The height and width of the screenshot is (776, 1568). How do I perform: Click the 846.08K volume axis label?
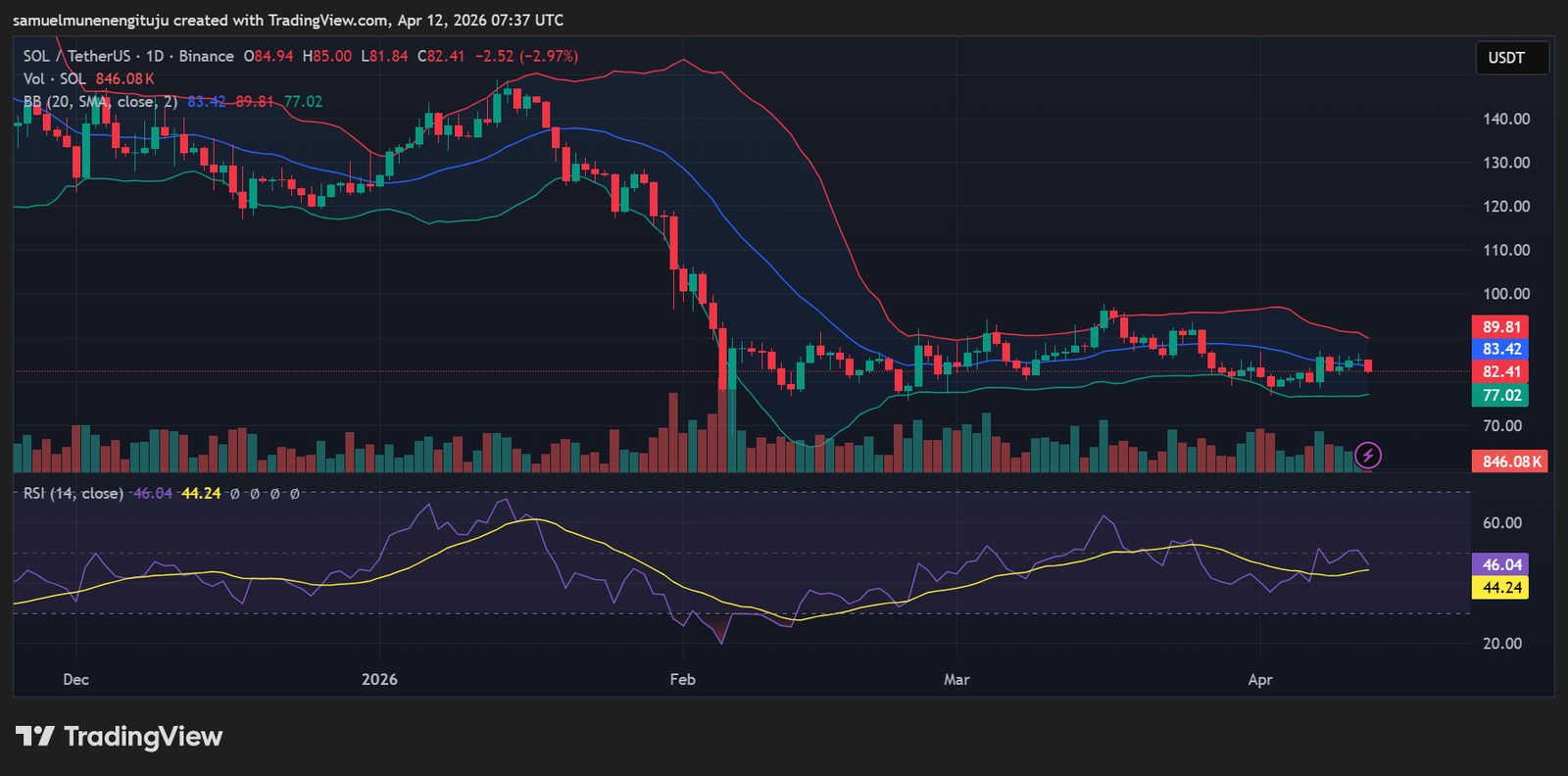coord(1510,461)
